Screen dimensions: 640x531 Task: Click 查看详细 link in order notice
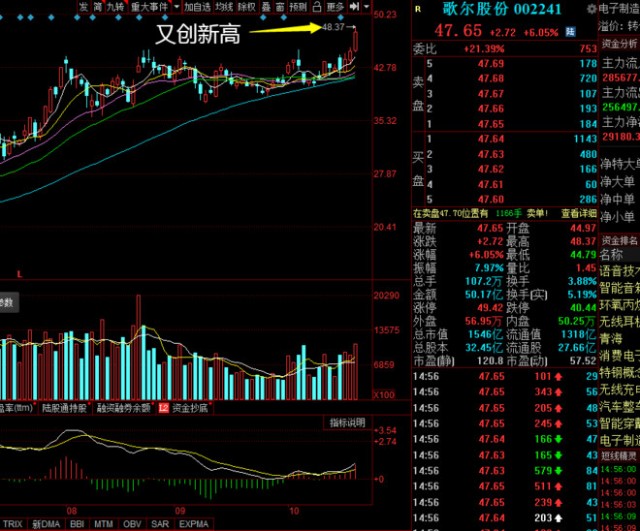[579, 213]
